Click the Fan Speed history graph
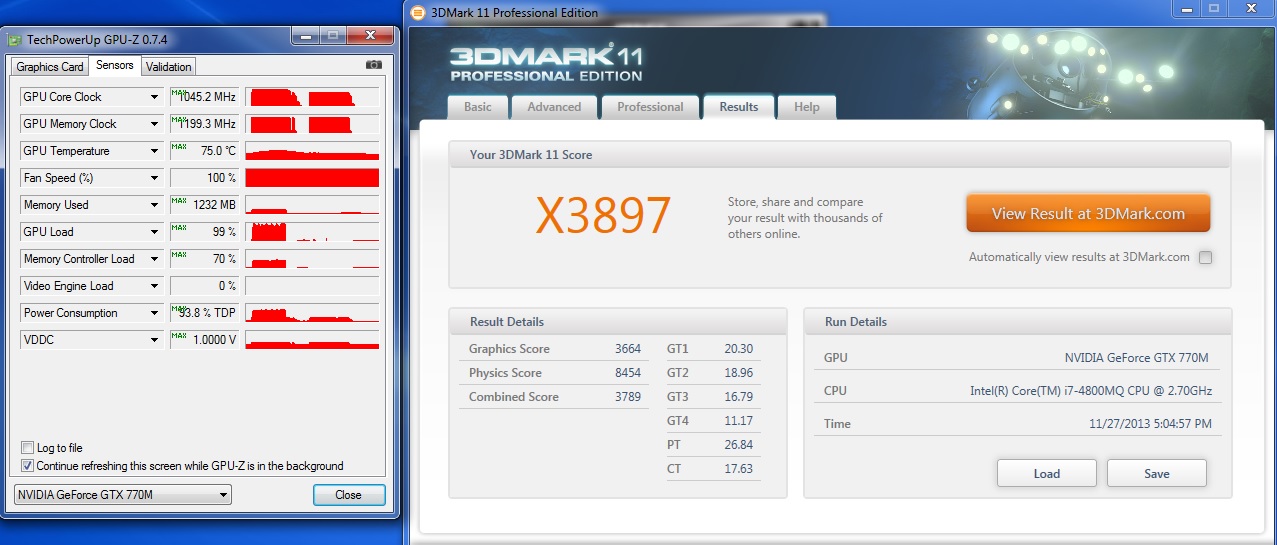Viewport: 1277px width, 545px height. pyautogui.click(x=312, y=178)
